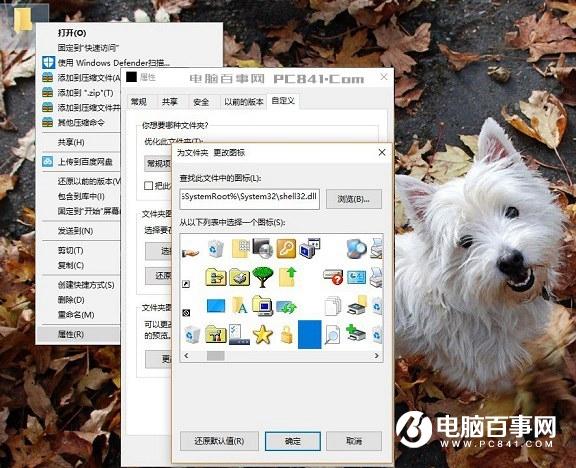576x468 pixels.
Task: Close the Properties window behind the dialog
Action: click(x=384, y=77)
